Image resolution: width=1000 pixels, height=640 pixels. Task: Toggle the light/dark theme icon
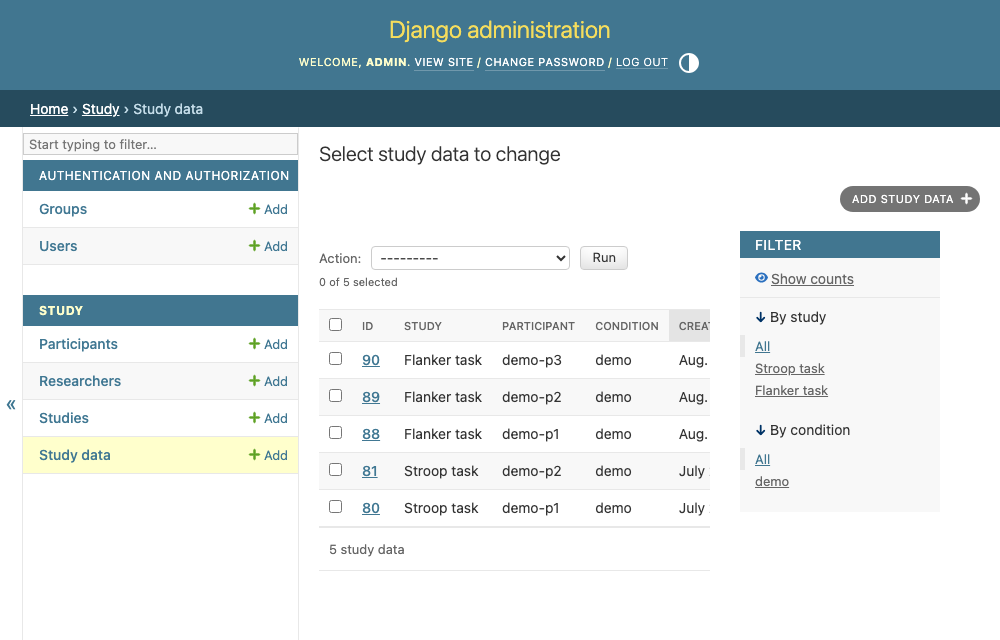[x=689, y=63]
